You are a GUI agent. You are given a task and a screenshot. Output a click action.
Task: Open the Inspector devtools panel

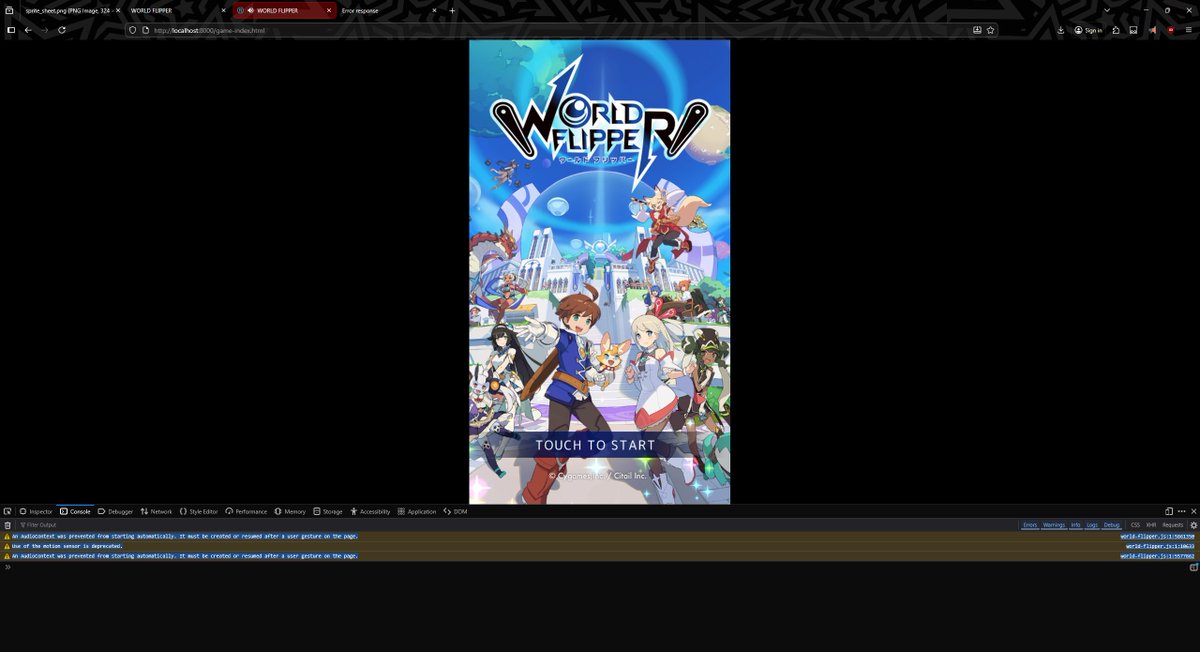pos(36,511)
